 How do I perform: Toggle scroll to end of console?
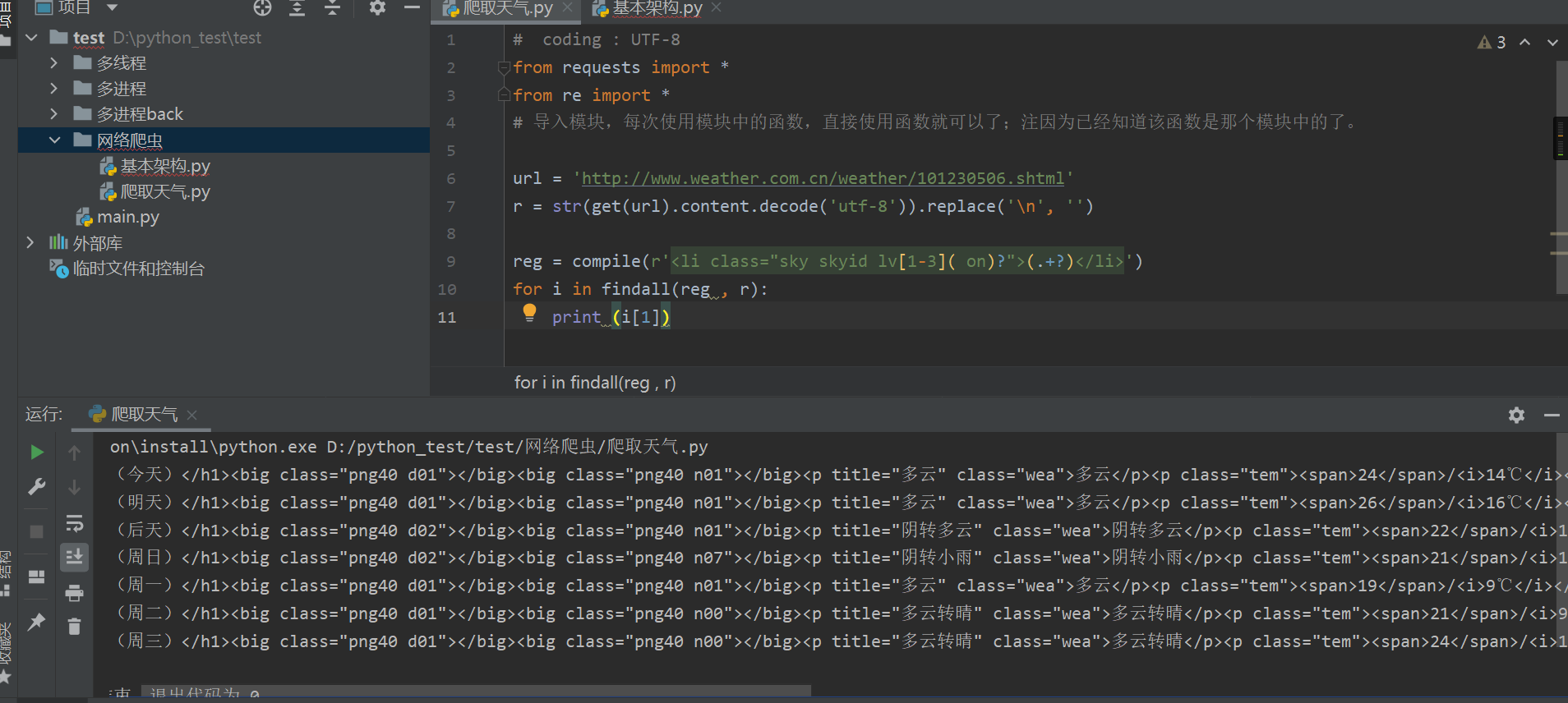tap(74, 557)
